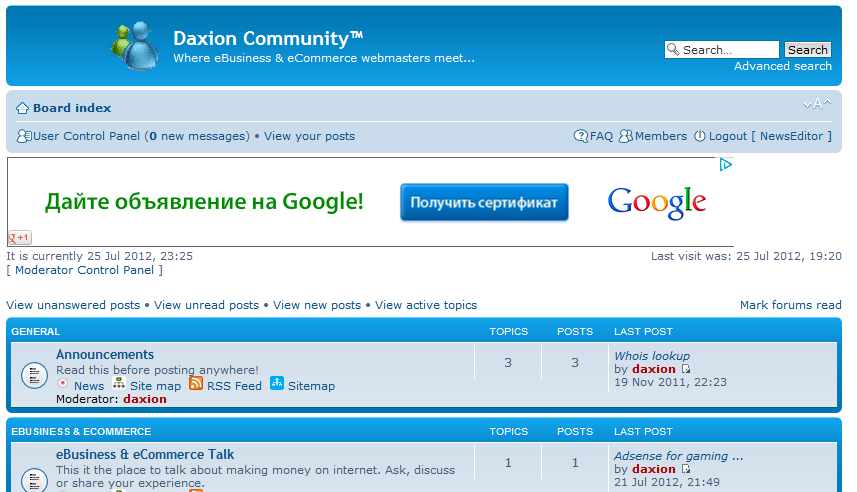The height and width of the screenshot is (492, 857).
Task: Open daxion profile under Whois lookup
Action: pos(654,369)
